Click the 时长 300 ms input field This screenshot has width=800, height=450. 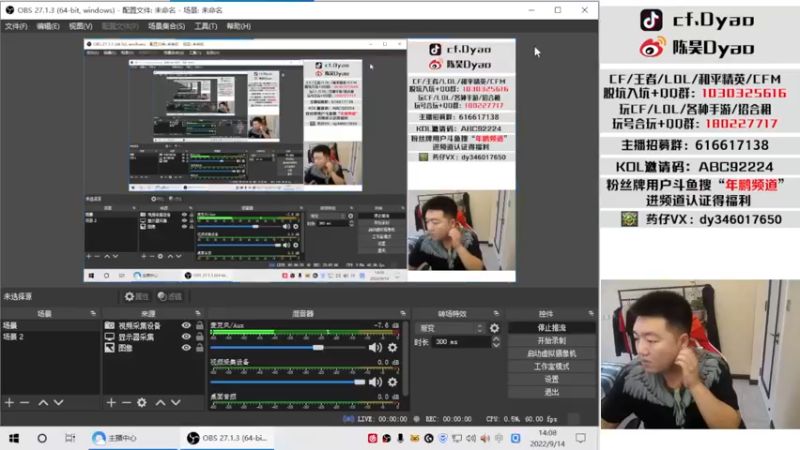(461, 342)
